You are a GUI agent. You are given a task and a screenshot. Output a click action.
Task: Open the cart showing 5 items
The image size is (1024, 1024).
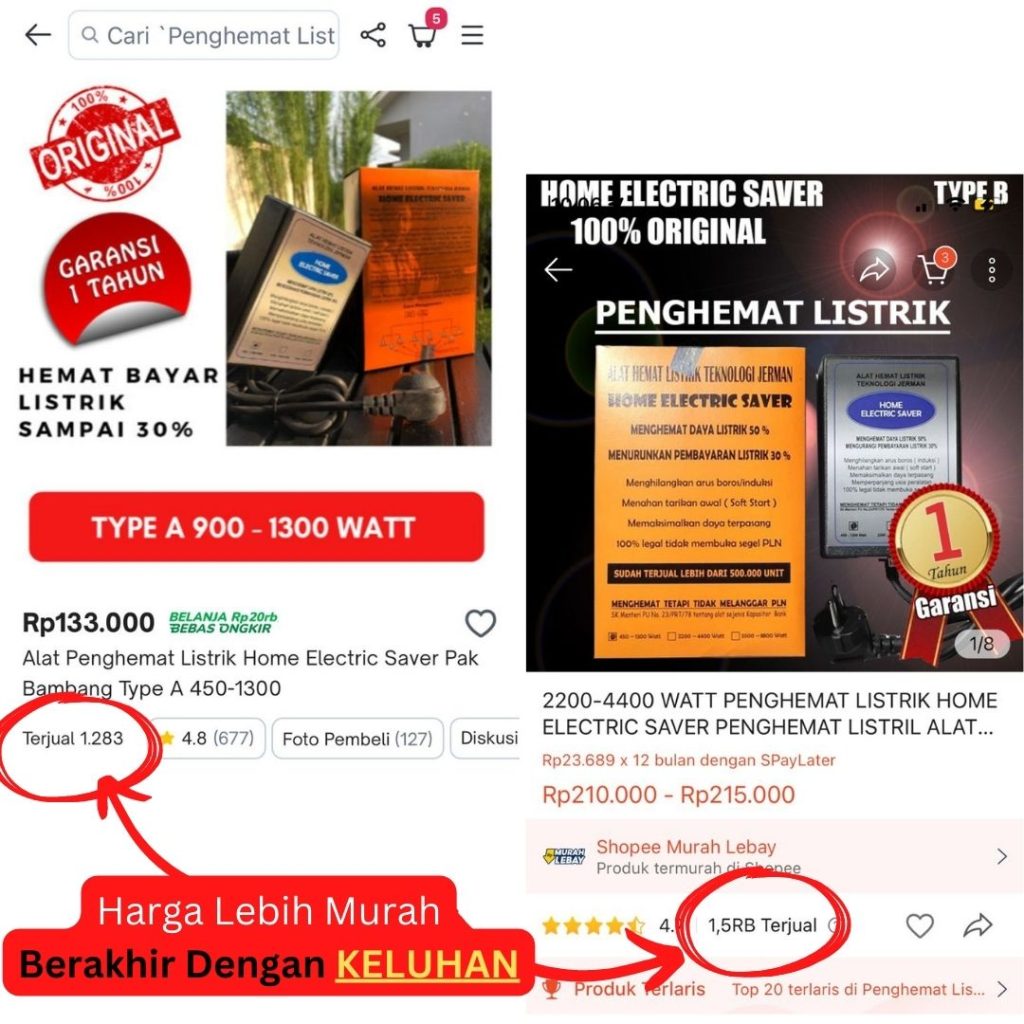click(423, 35)
